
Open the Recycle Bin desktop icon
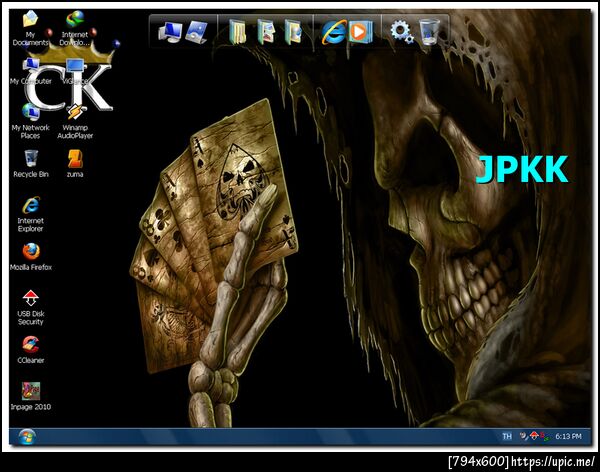pyautogui.click(x=31, y=164)
